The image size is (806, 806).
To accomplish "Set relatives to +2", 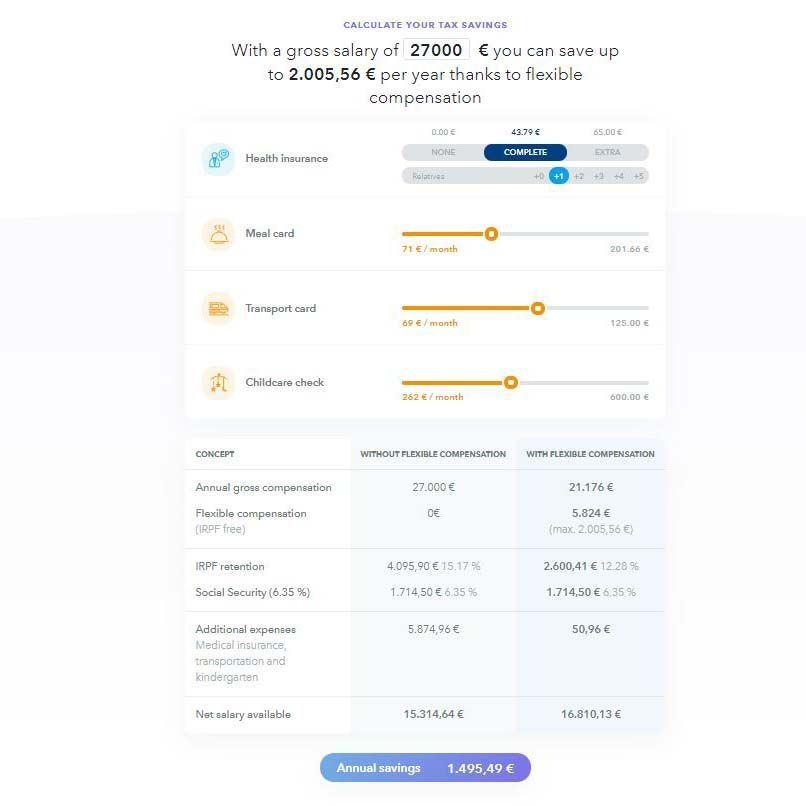I will tap(579, 176).
